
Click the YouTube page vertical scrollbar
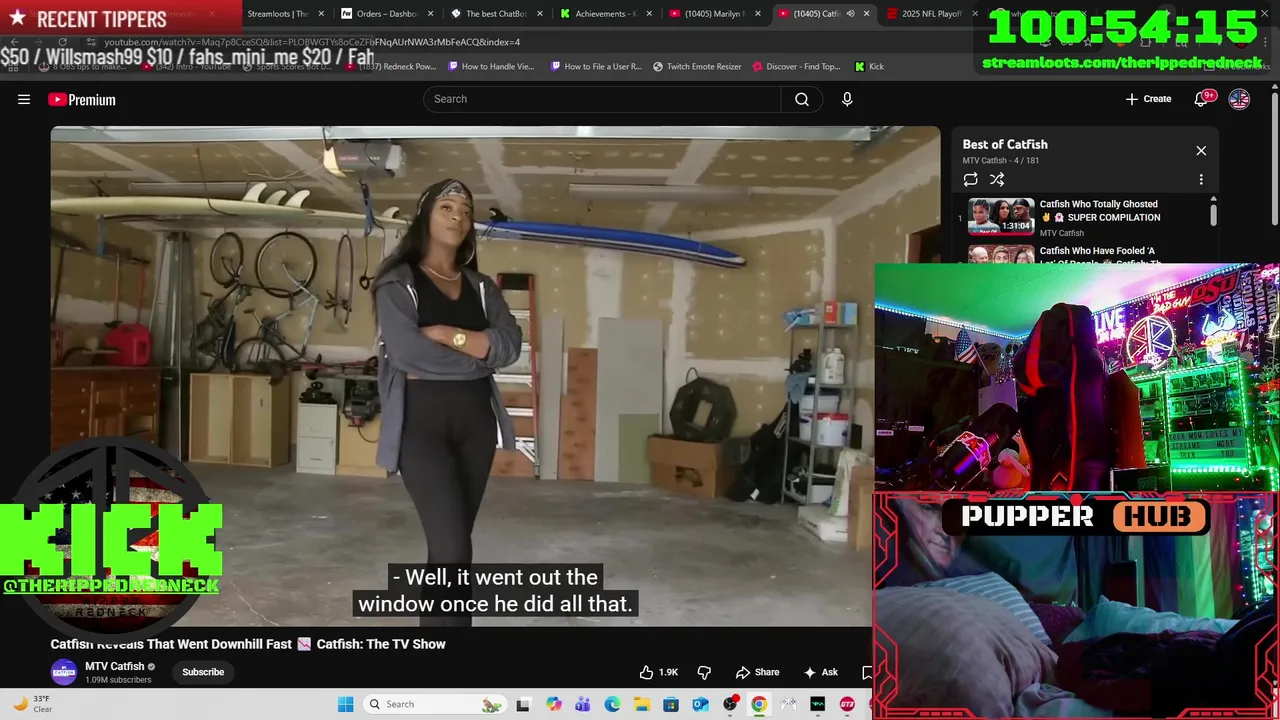[1275, 160]
